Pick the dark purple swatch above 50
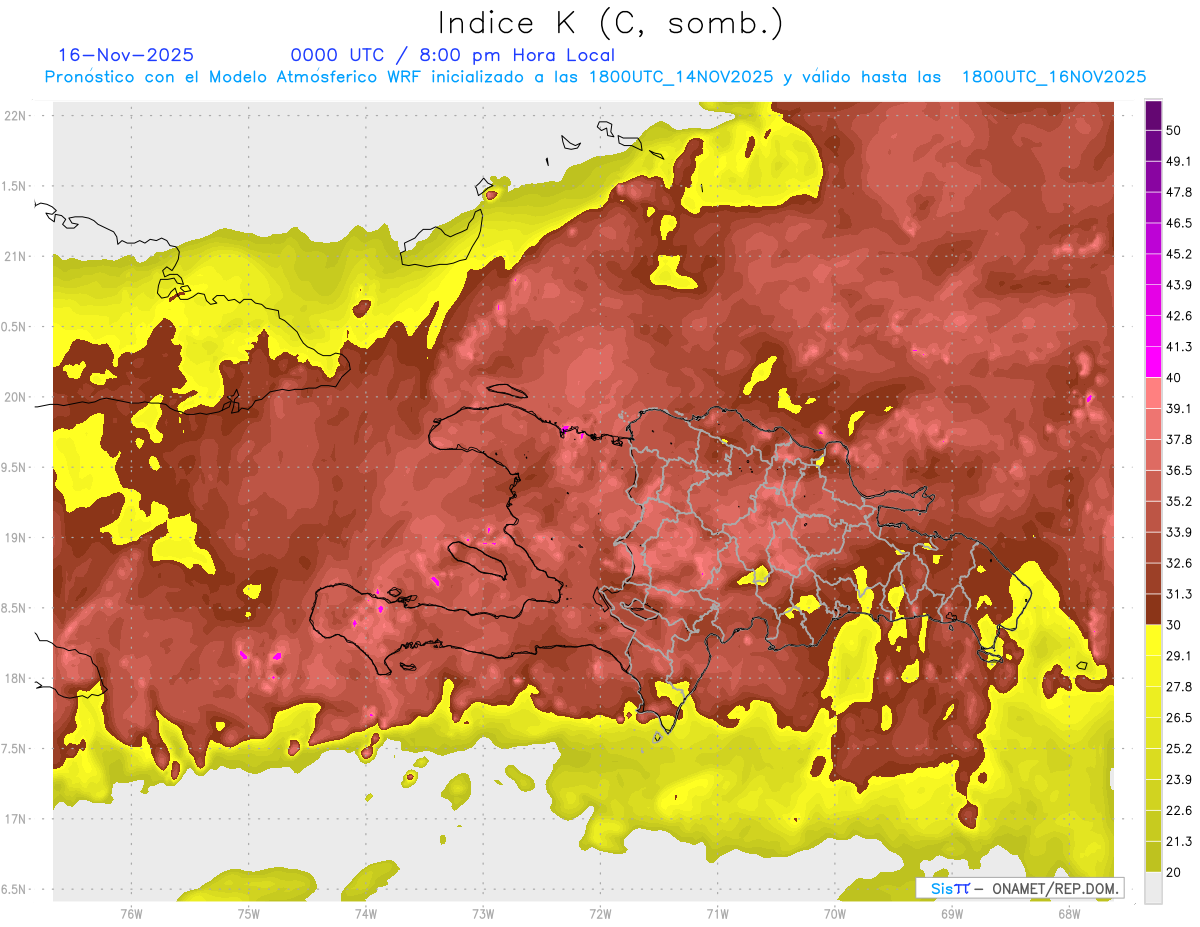Viewport: 1200px width, 927px height. coord(1153,115)
